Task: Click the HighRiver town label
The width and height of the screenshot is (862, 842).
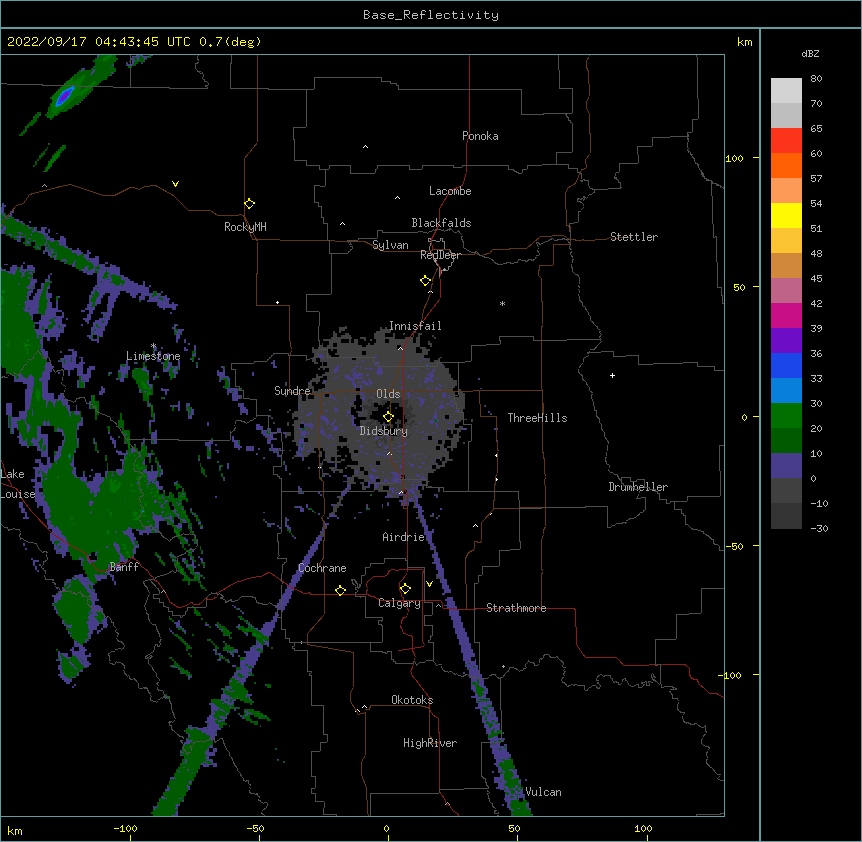Action: coord(430,743)
